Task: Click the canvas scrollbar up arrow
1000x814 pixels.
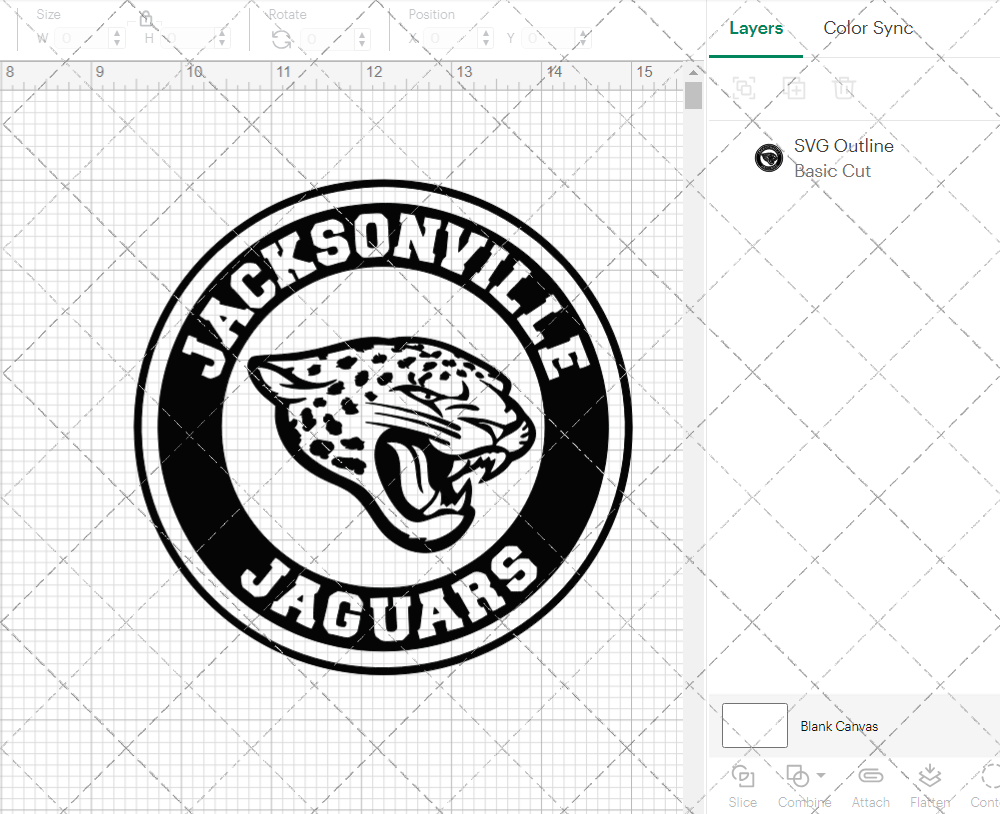Action: tap(693, 72)
